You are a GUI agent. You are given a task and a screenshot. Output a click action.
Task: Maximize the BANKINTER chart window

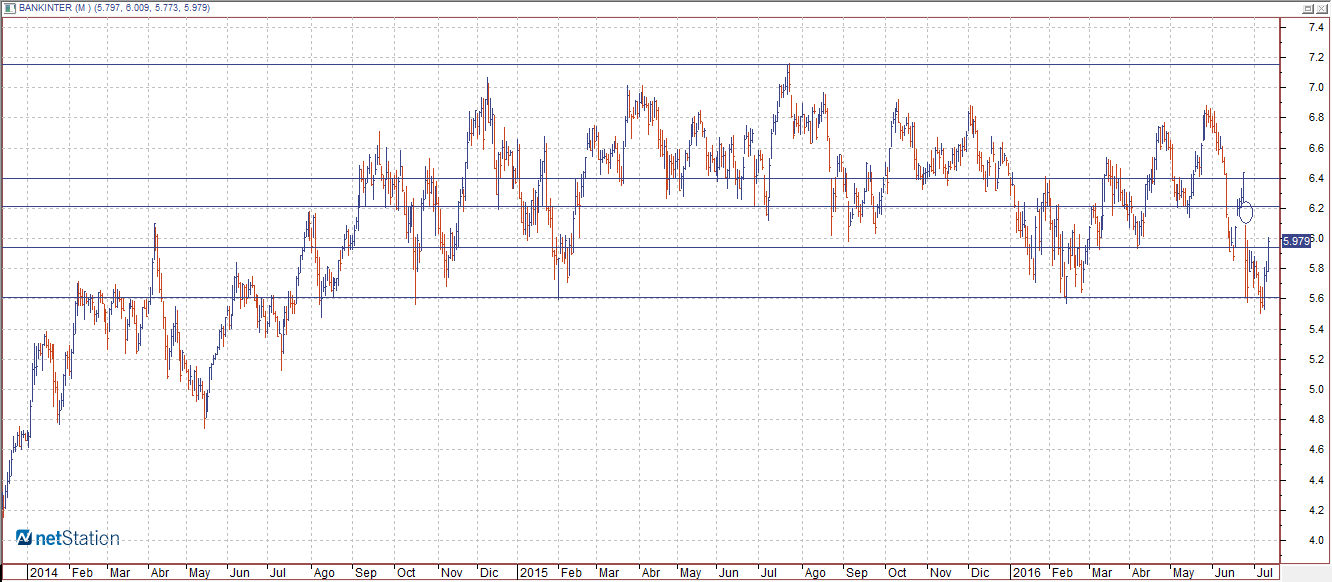[x=1306, y=7]
